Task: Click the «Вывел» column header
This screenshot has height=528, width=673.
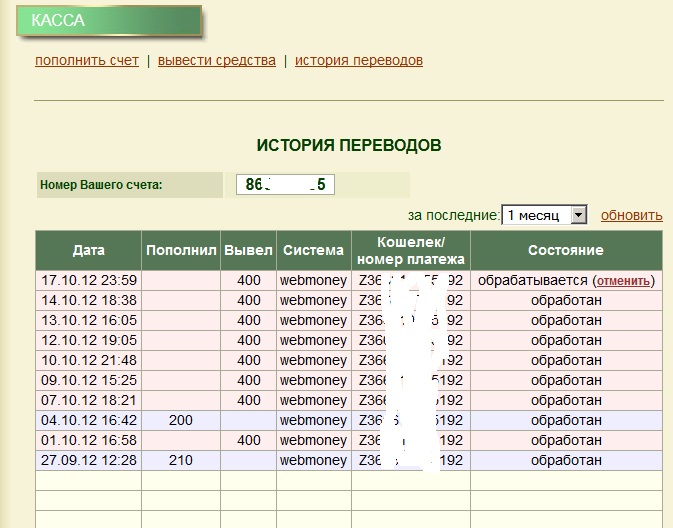Action: point(248,250)
